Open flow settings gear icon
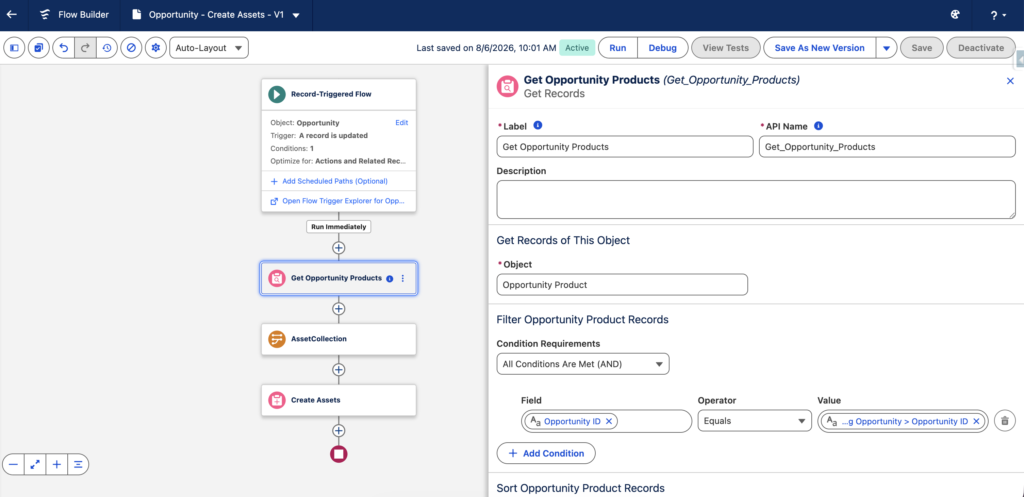The height and width of the screenshot is (497, 1024). (x=155, y=48)
